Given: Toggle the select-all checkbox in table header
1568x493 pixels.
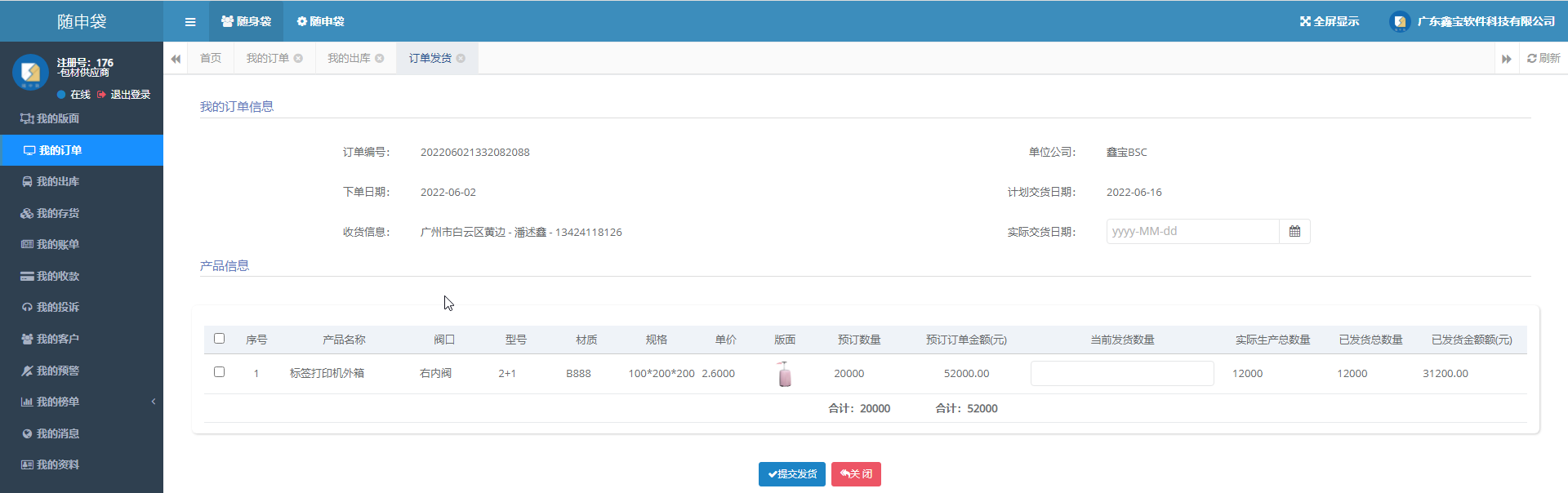Looking at the screenshot, I should click(219, 339).
